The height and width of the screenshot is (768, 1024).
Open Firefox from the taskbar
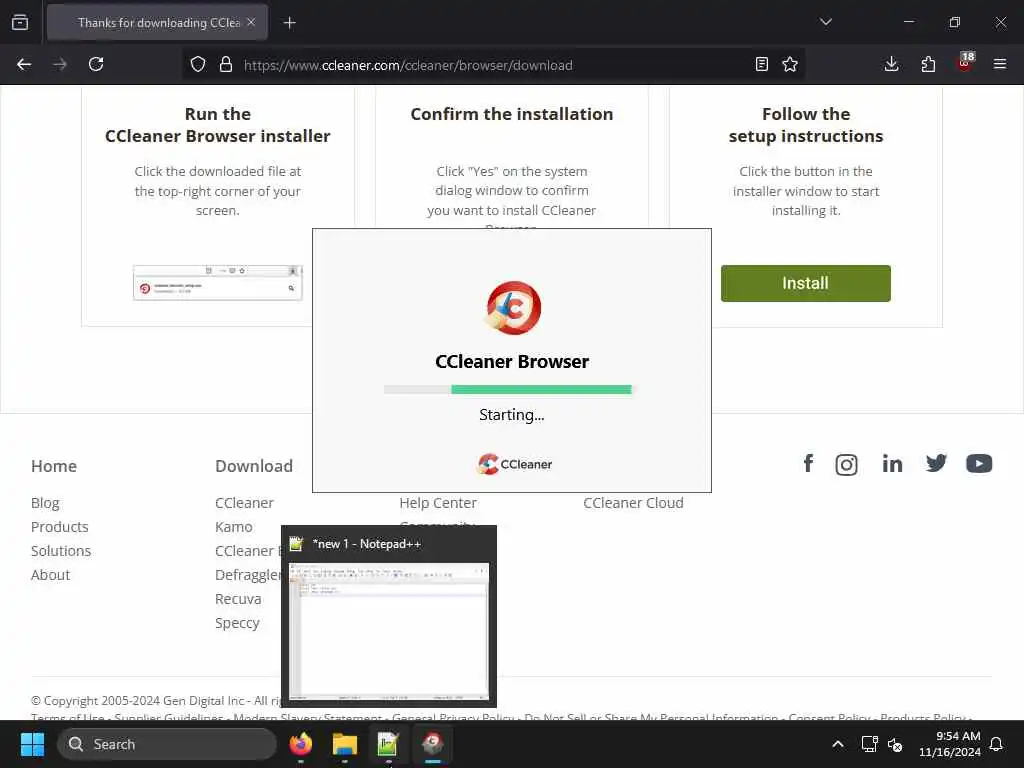click(x=301, y=744)
